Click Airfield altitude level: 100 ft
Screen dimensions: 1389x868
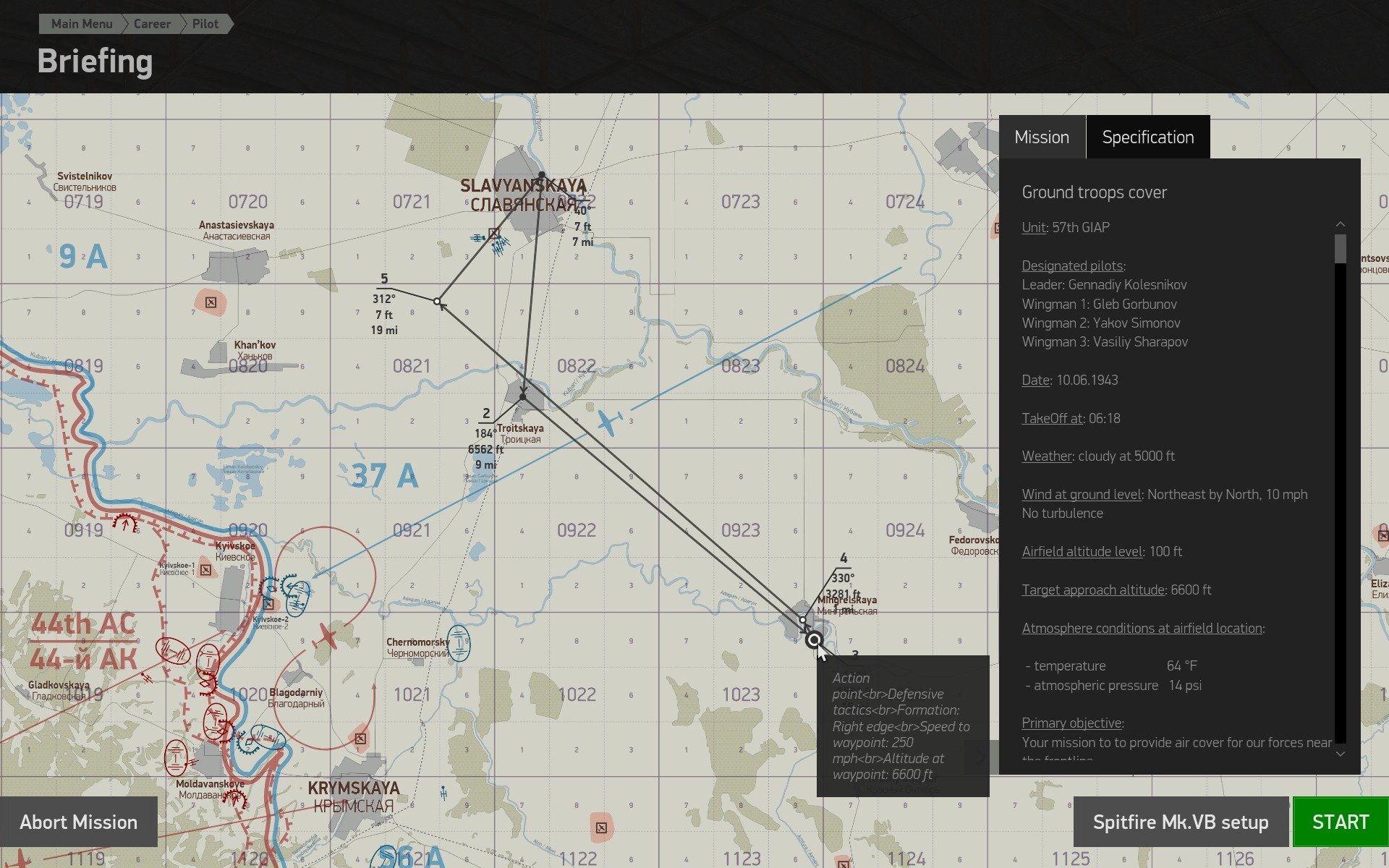pos(1102,551)
